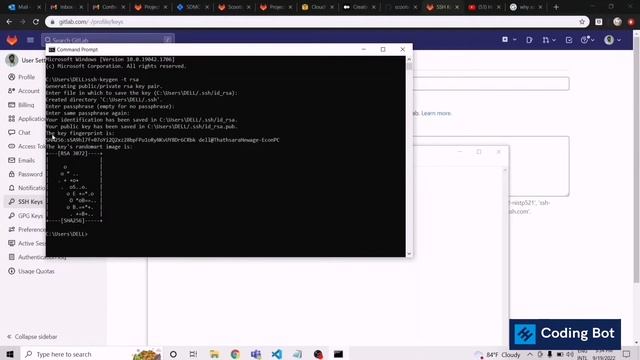Open GPG Keys in sidebar
Viewport: 640px width, 360px height.
click(30, 216)
